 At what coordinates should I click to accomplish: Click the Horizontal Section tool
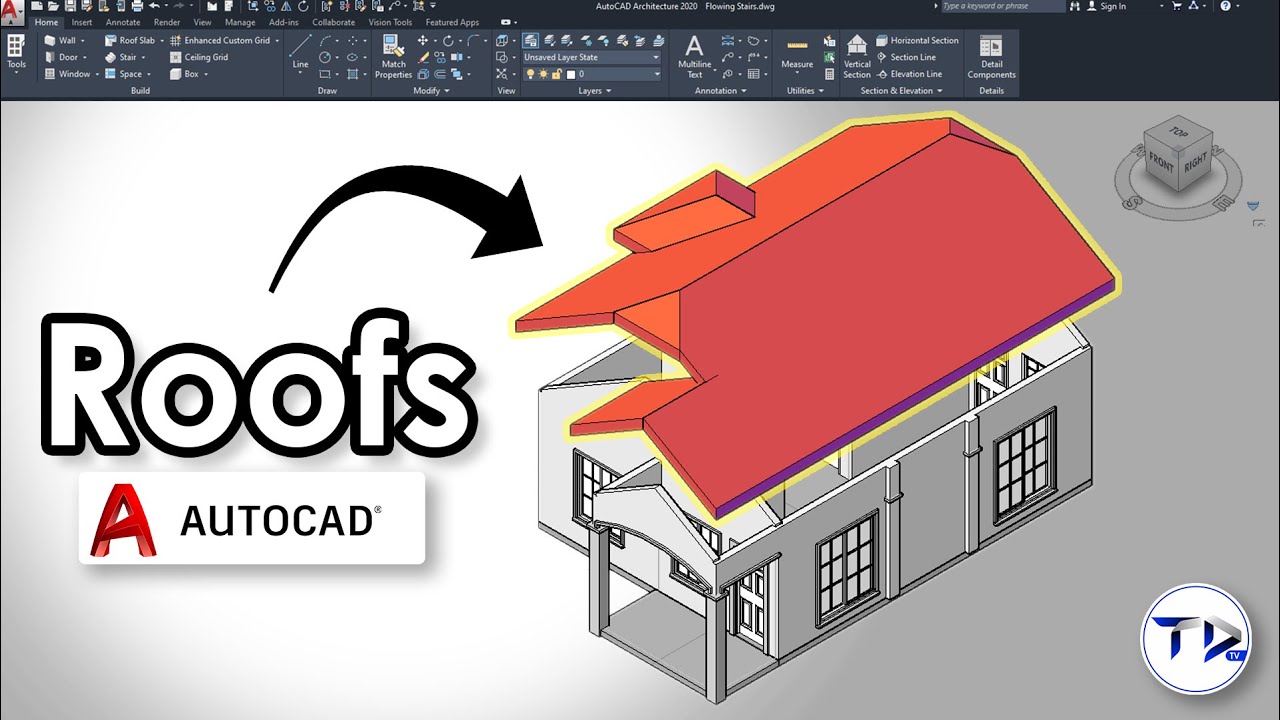(x=917, y=41)
